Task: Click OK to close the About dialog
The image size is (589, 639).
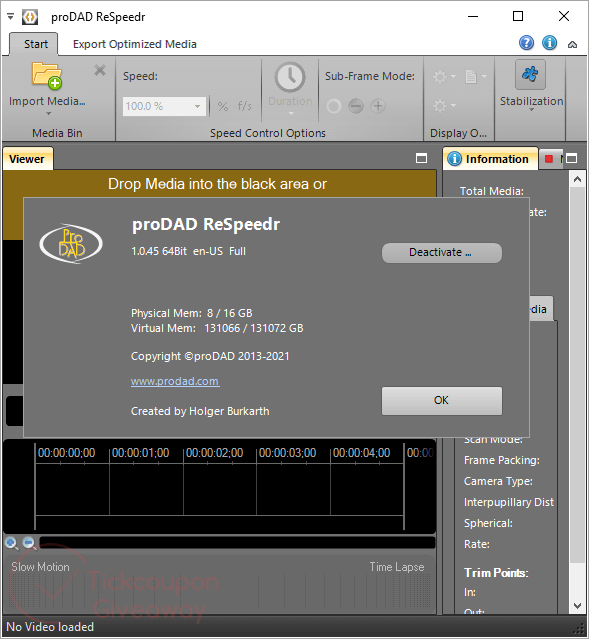Action: point(442,401)
